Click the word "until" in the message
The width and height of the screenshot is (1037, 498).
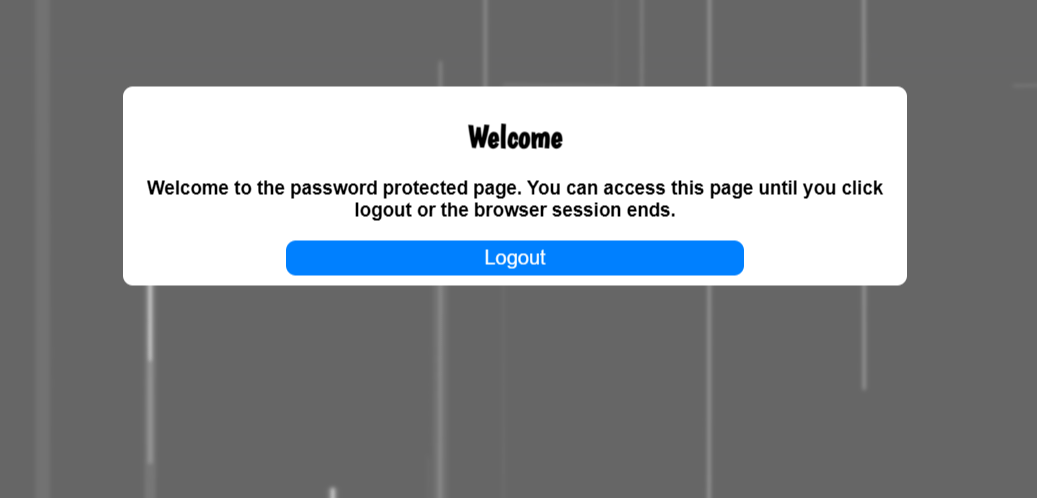(x=778, y=188)
